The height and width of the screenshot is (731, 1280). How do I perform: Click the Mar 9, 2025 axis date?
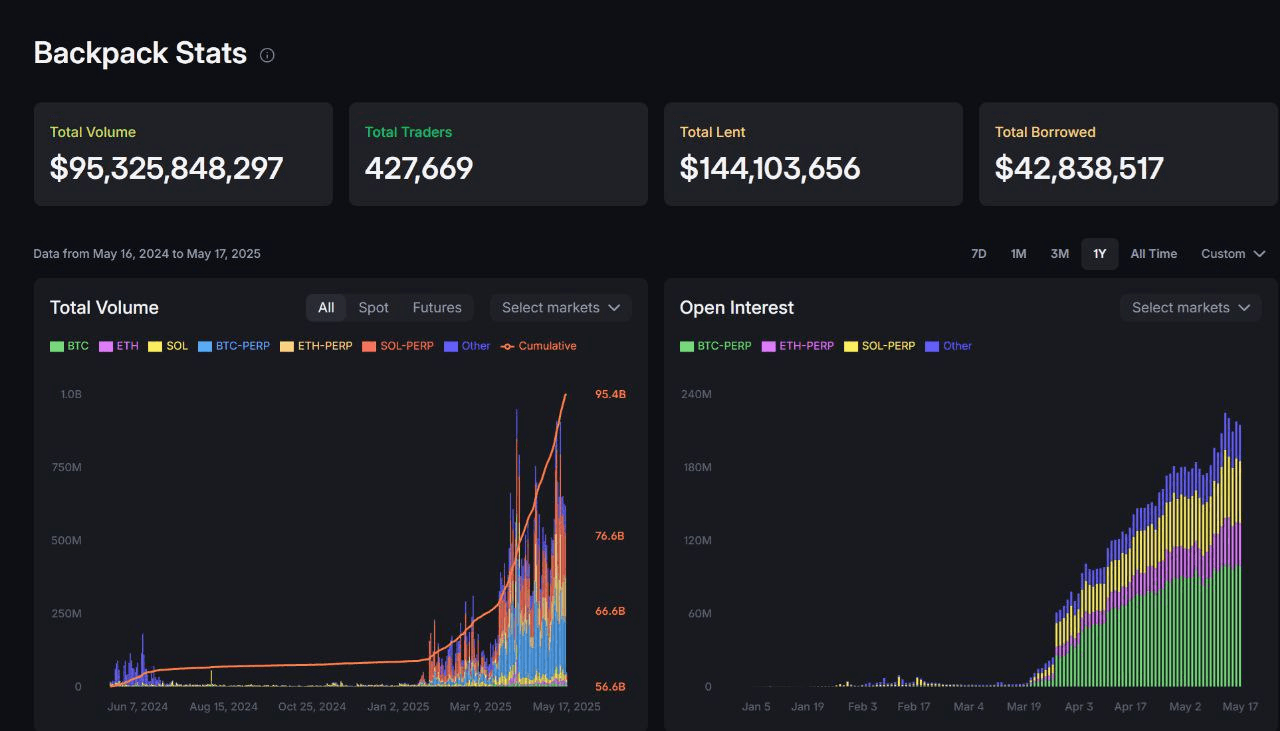tap(480, 707)
